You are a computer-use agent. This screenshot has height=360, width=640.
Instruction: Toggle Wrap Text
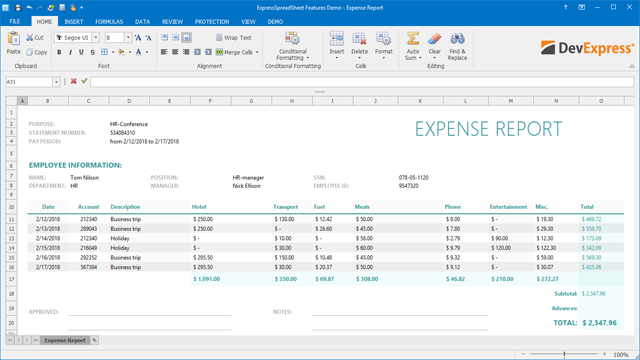click(233, 38)
